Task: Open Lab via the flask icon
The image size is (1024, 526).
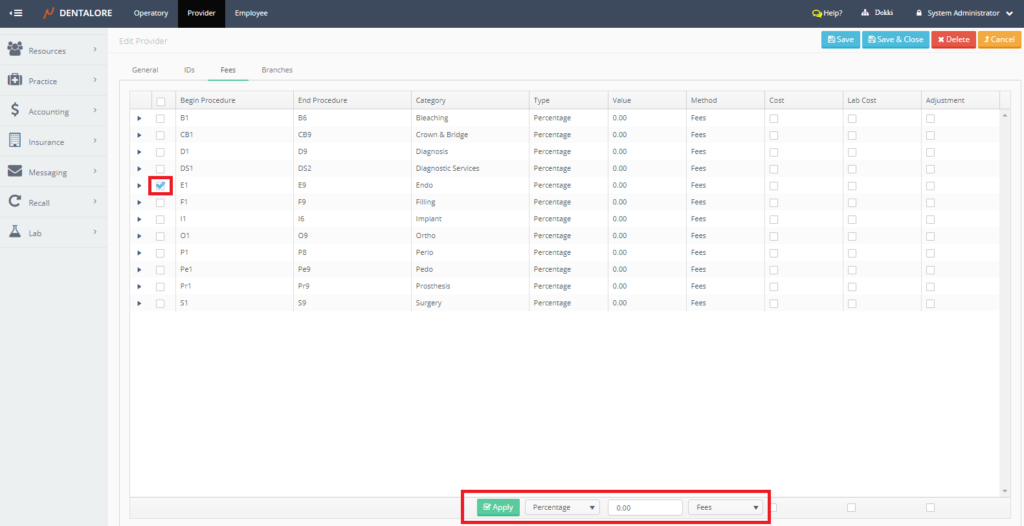Action: 15,232
